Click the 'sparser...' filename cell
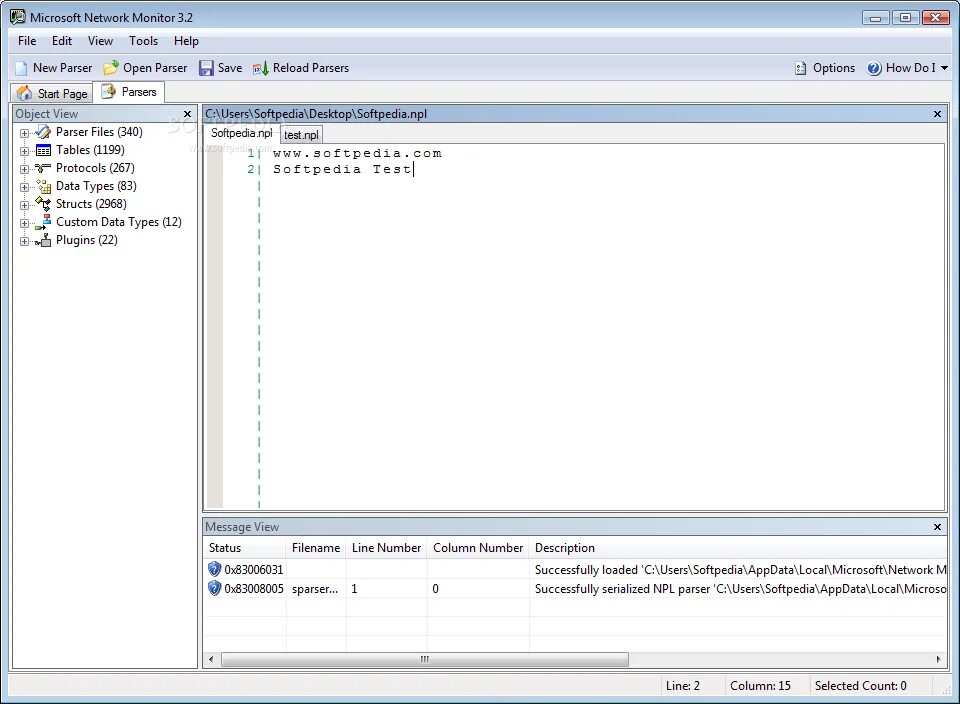The height and width of the screenshot is (704, 960). [315, 589]
